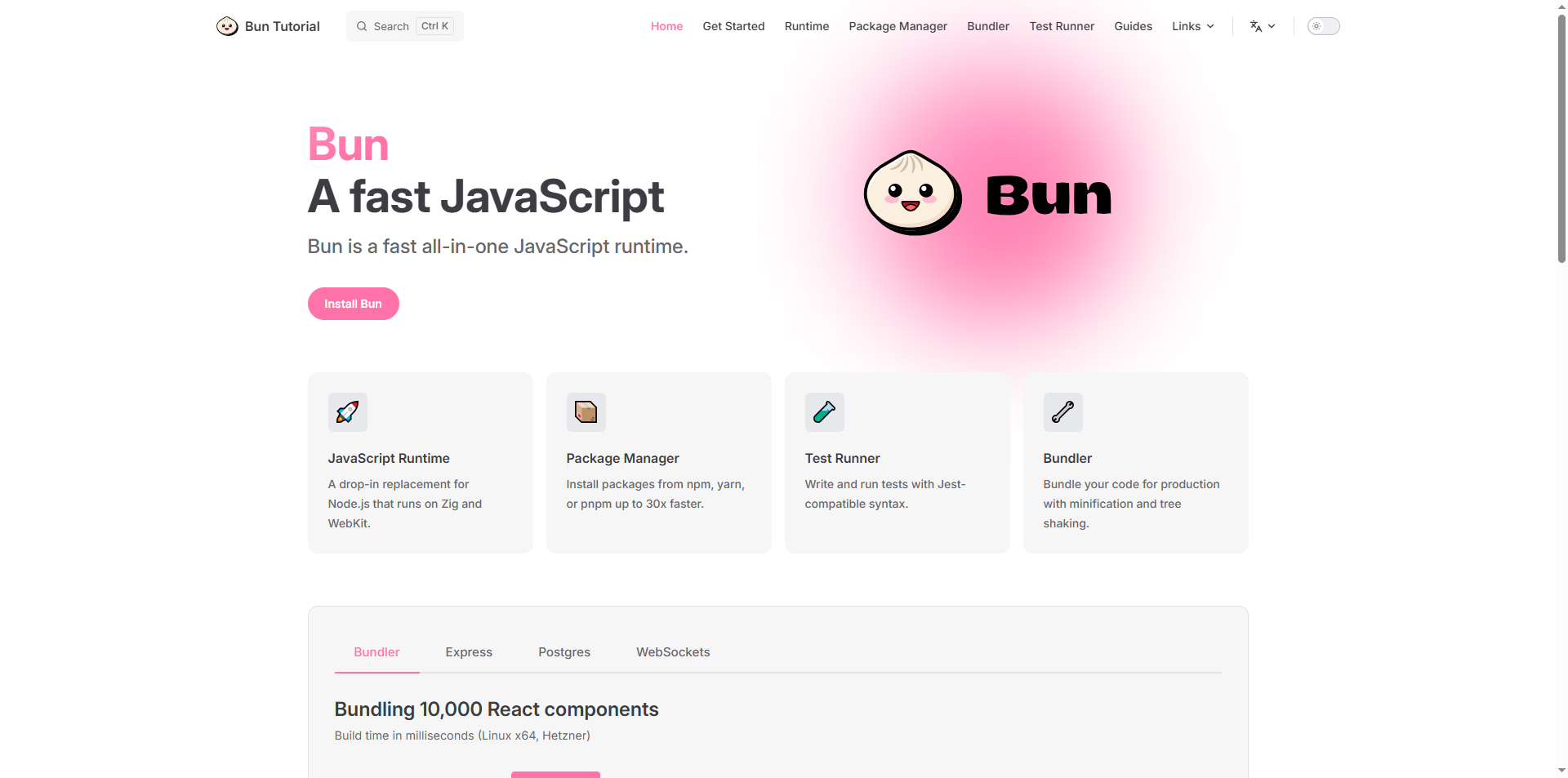Open the Get Started nav item
This screenshot has width=1568, height=778.
733,26
